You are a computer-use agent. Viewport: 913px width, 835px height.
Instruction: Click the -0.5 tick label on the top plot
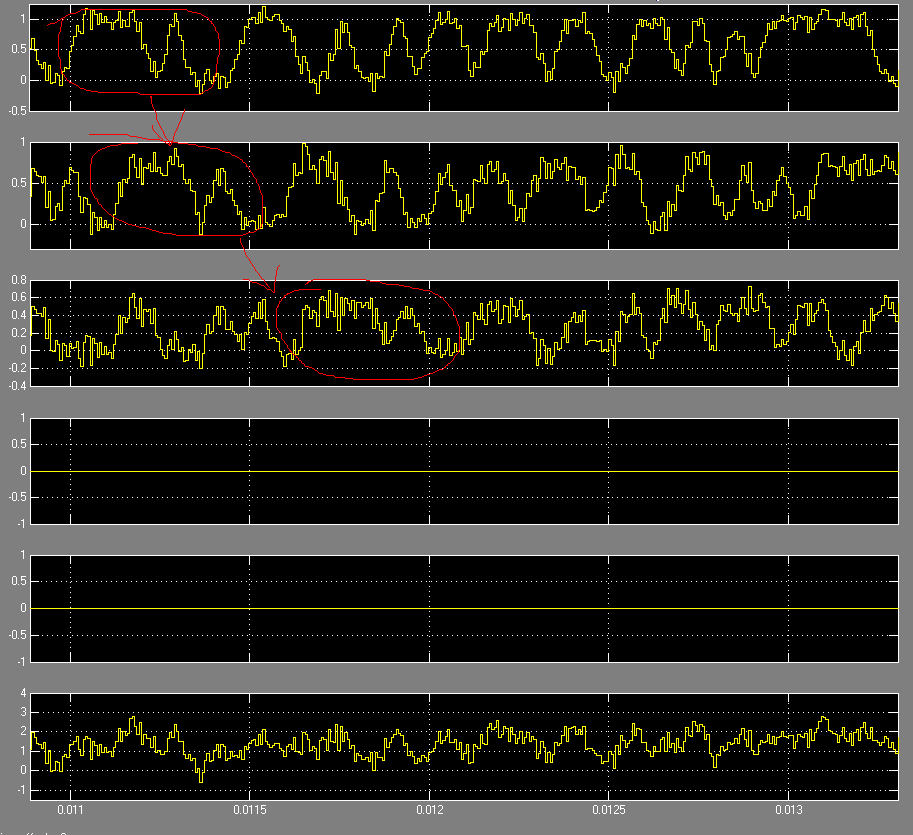tap(17, 111)
